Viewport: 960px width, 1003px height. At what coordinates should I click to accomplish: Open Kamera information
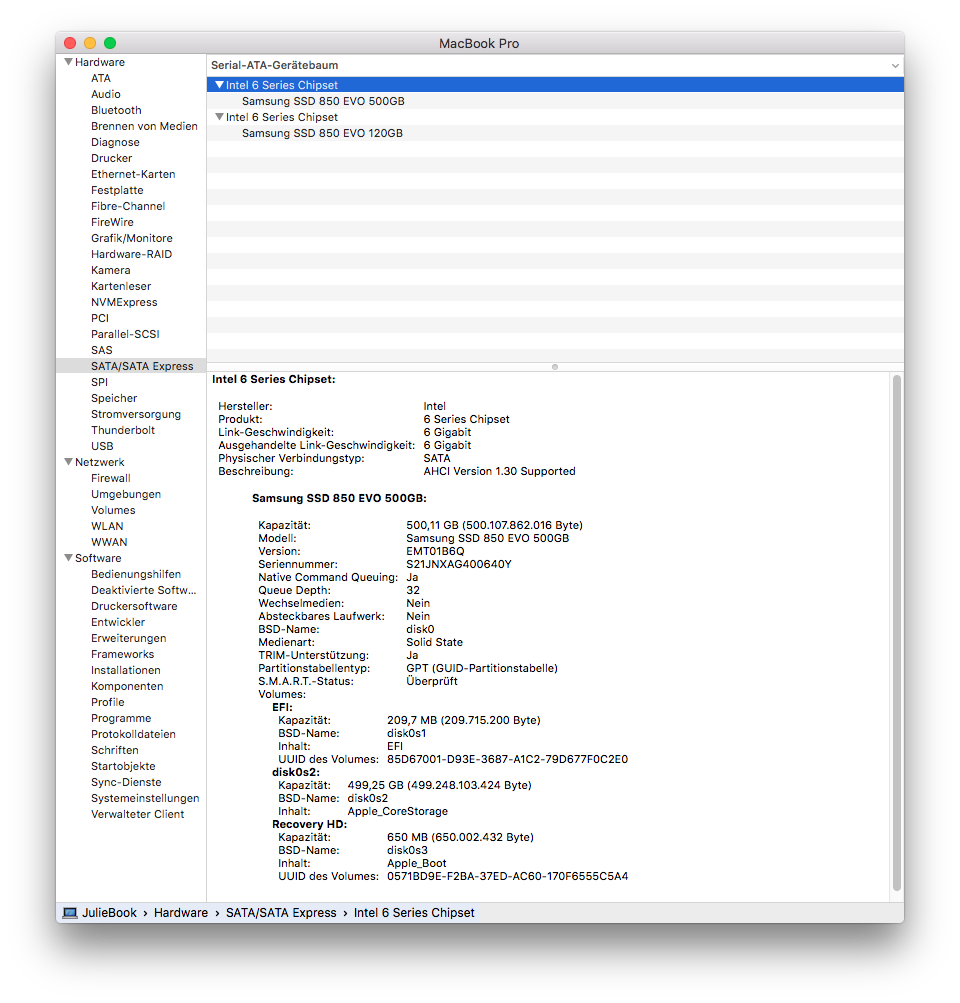[111, 270]
